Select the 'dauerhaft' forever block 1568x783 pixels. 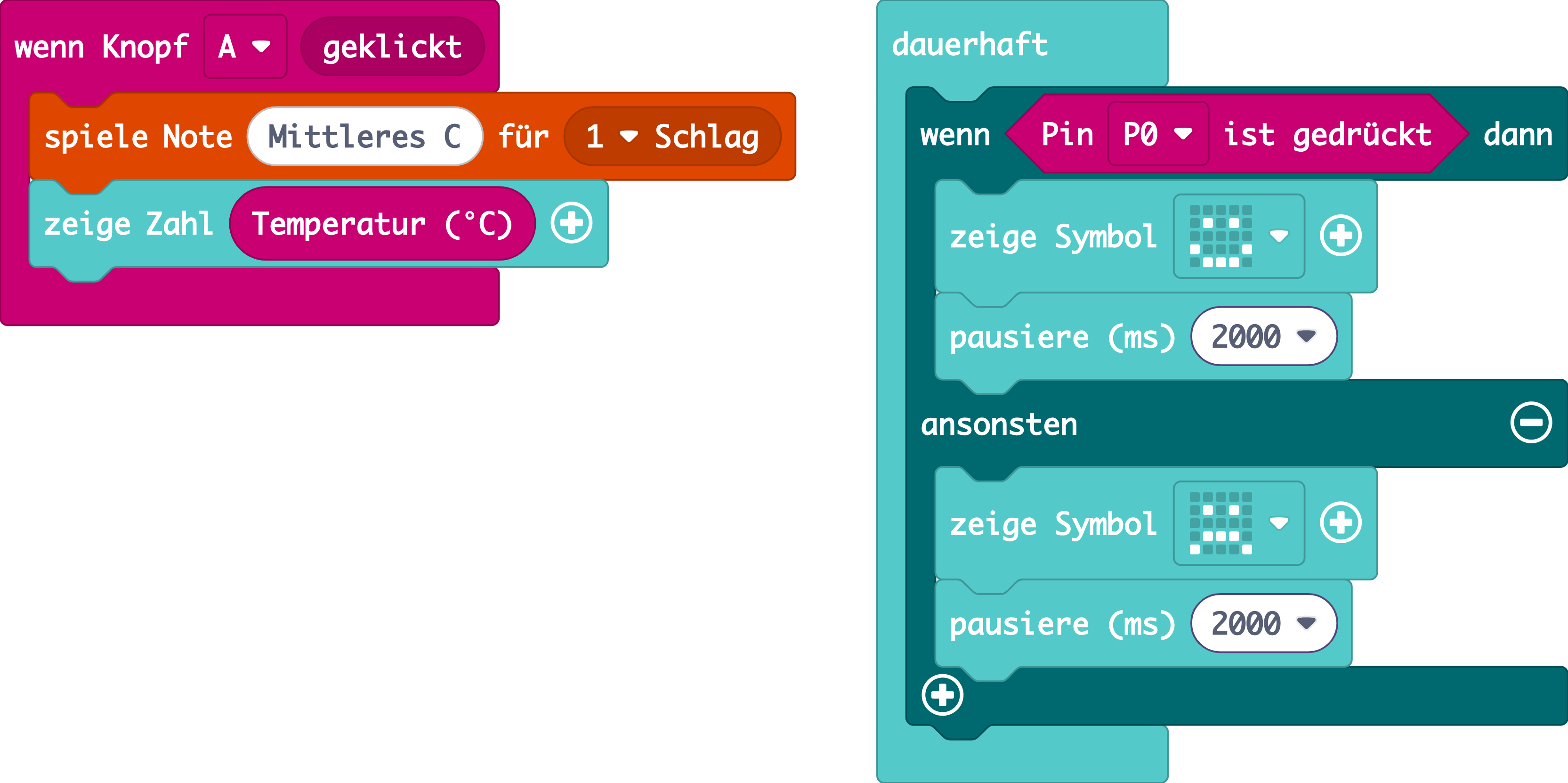tap(970, 45)
